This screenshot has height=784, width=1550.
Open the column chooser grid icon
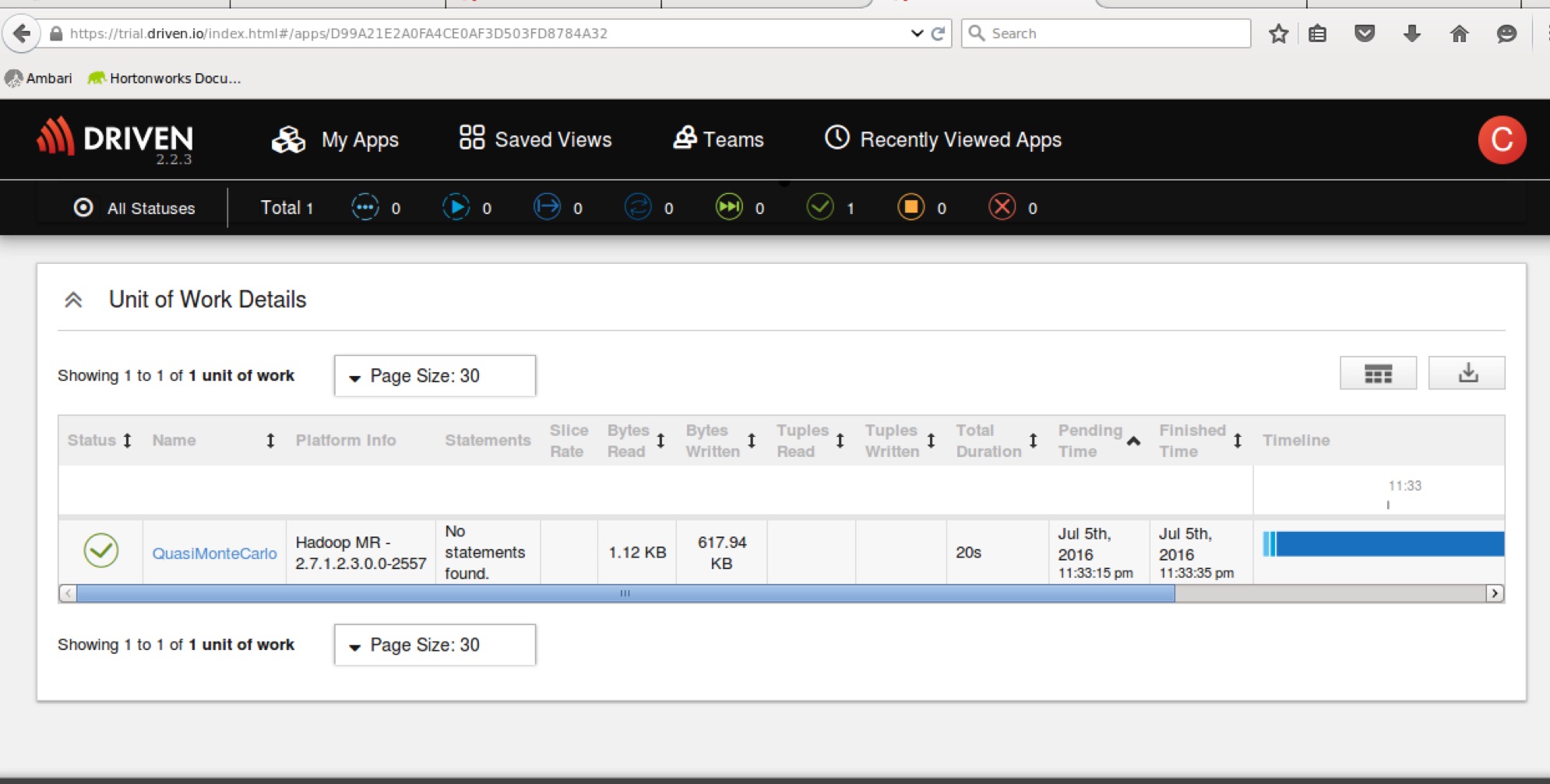(1378, 373)
